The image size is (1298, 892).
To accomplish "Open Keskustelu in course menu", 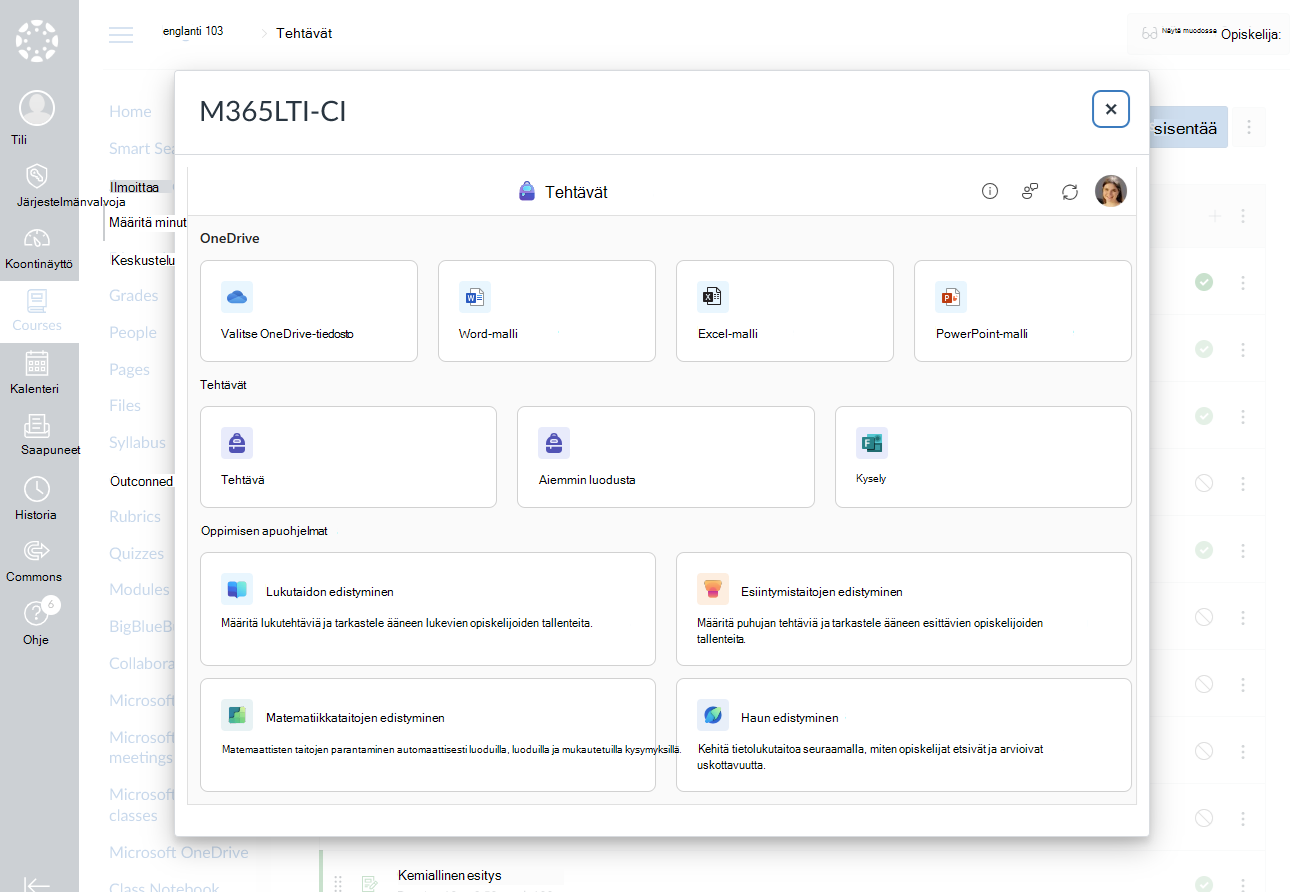I will (143, 261).
